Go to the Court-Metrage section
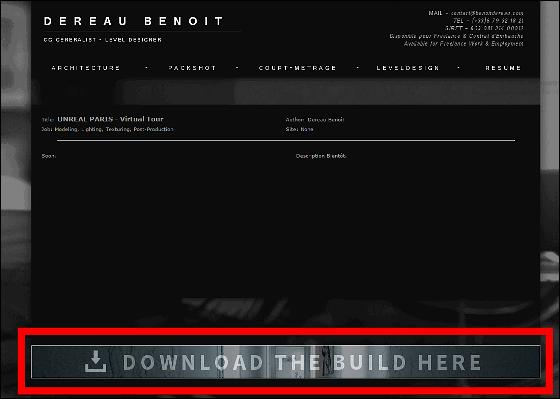This screenshot has width=560, height=399. [x=297, y=68]
